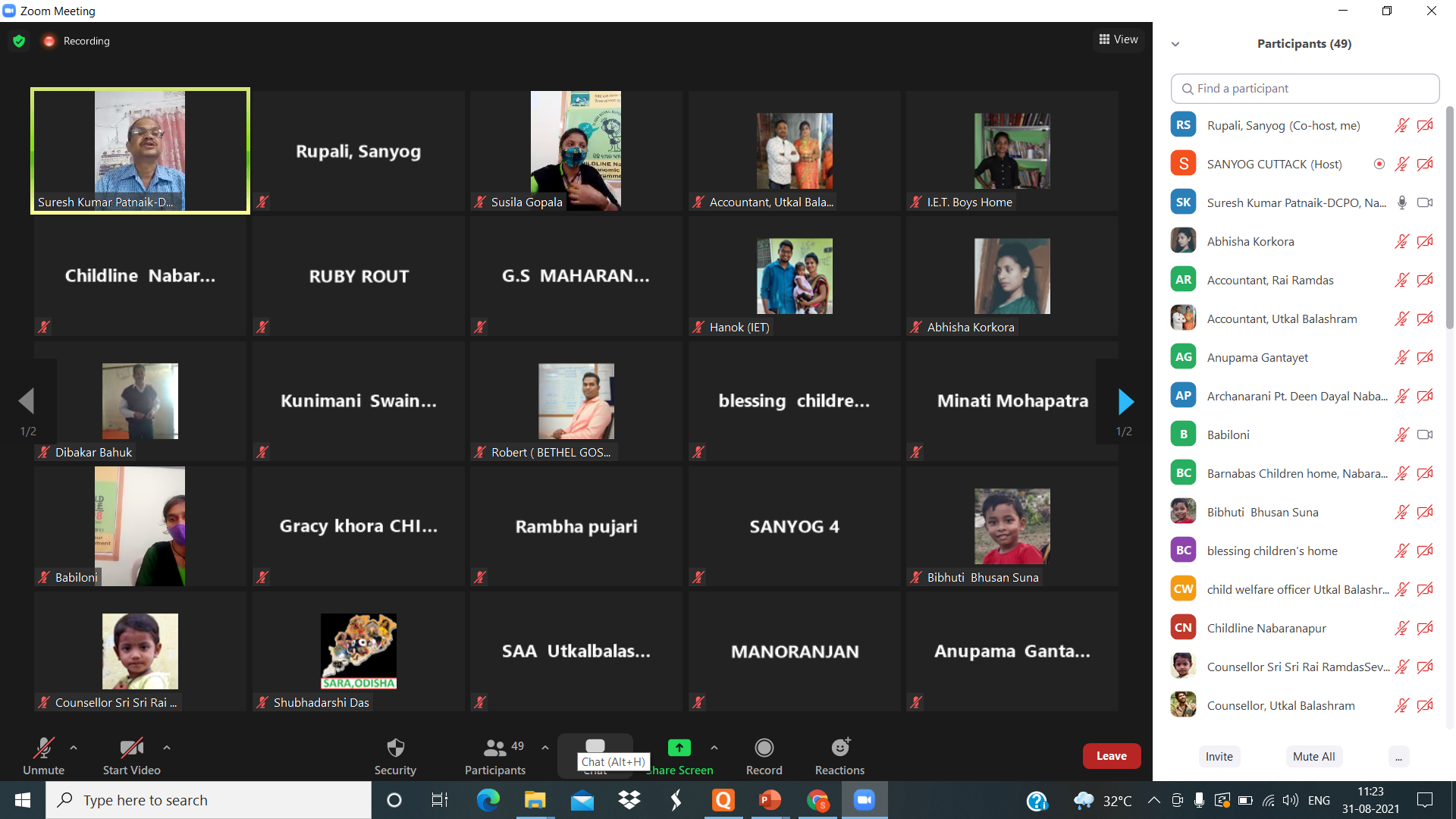Toggle Unmute microphone button
Image resolution: width=1456 pixels, height=819 pixels.
[43, 748]
